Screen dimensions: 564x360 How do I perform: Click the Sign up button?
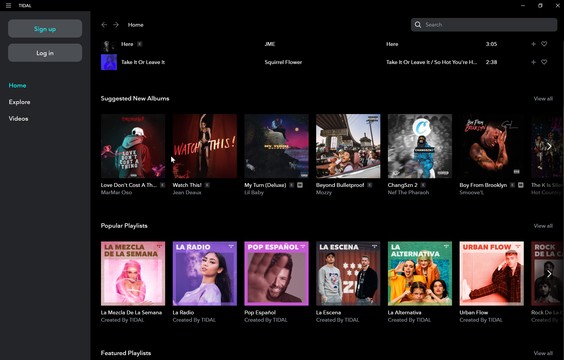coord(45,29)
